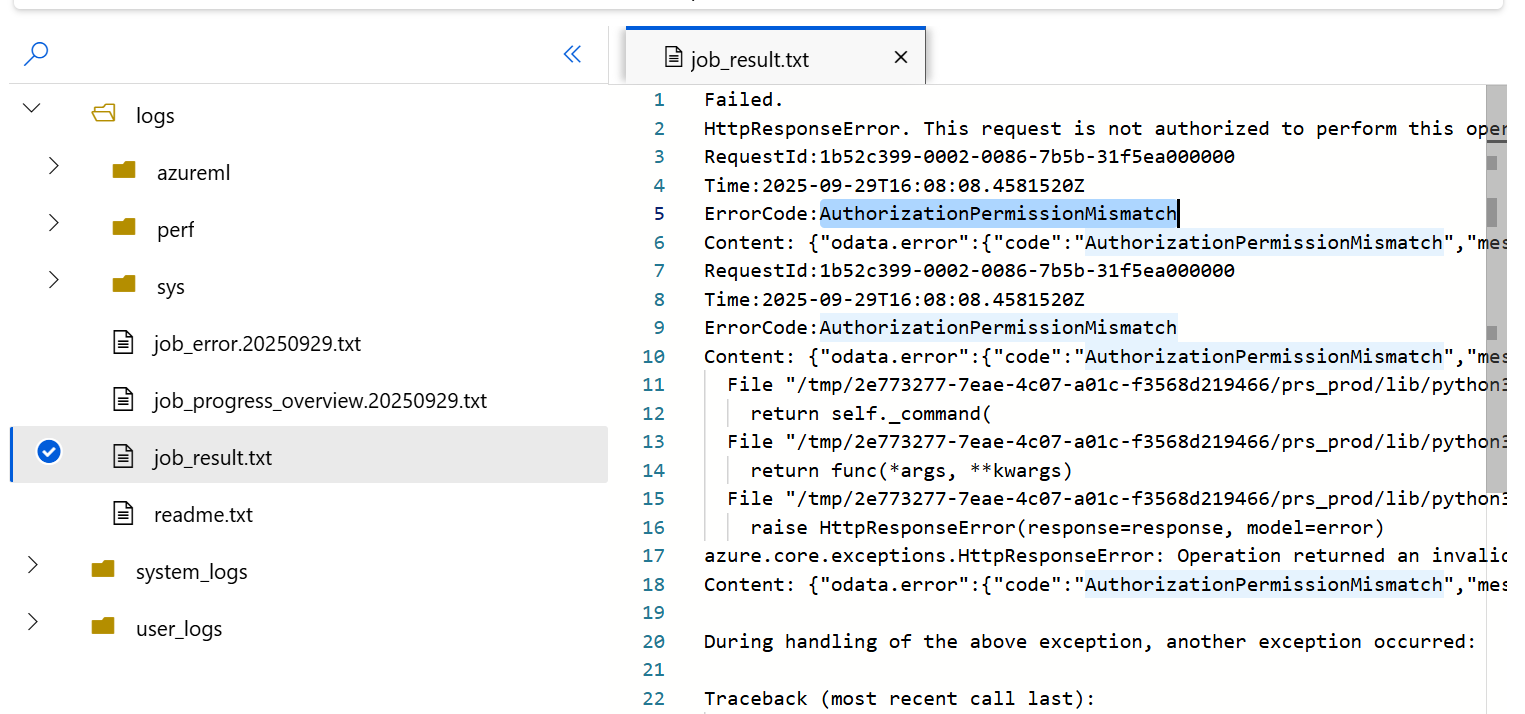Click file icon beside job_error.20250929.txt
Viewport: 1525px width, 714px height.
(x=123, y=342)
